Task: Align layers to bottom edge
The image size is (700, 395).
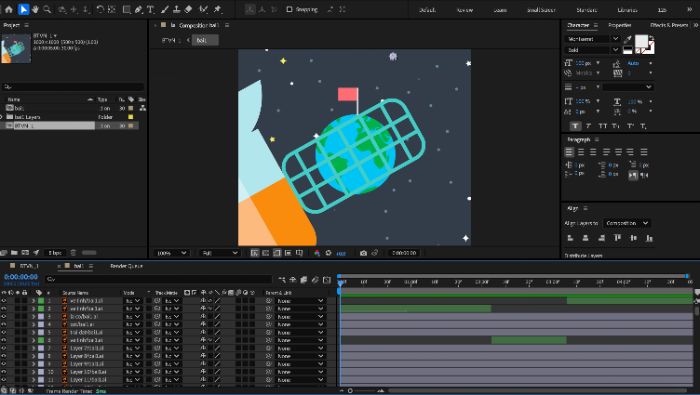Action: pyautogui.click(x=649, y=238)
